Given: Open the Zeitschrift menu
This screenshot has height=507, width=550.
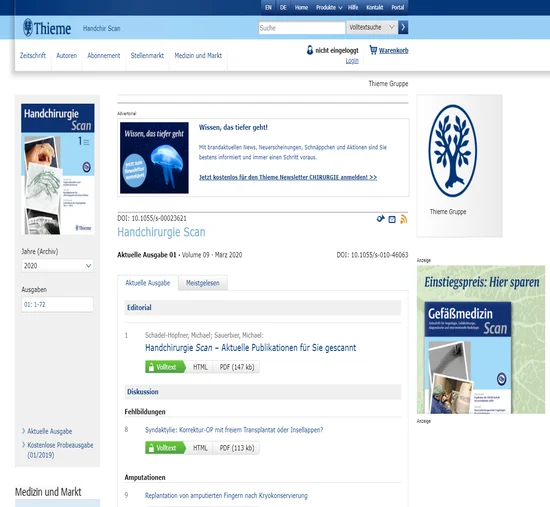Looking at the screenshot, I should click(x=33, y=55).
